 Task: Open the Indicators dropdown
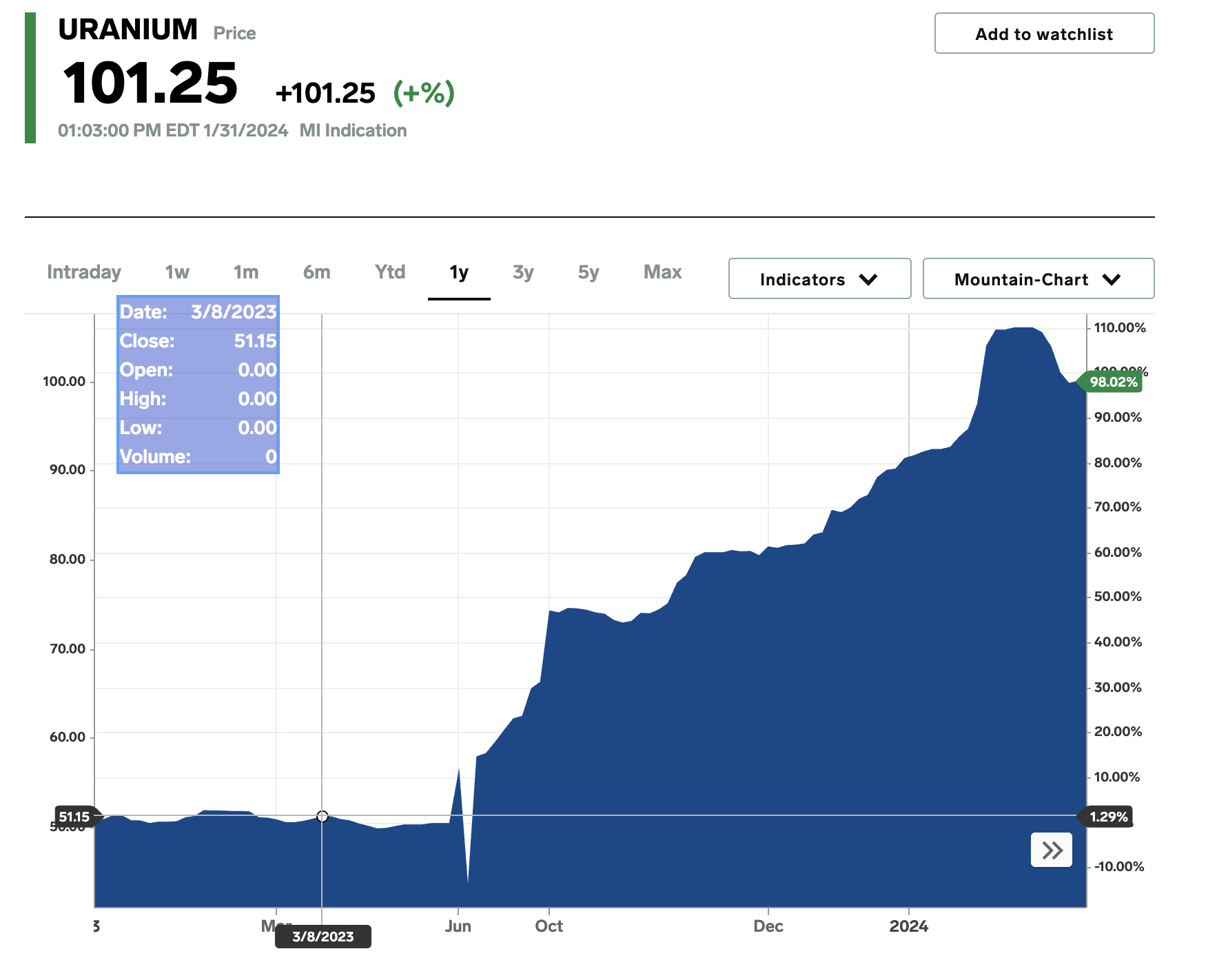pyautogui.click(x=819, y=278)
